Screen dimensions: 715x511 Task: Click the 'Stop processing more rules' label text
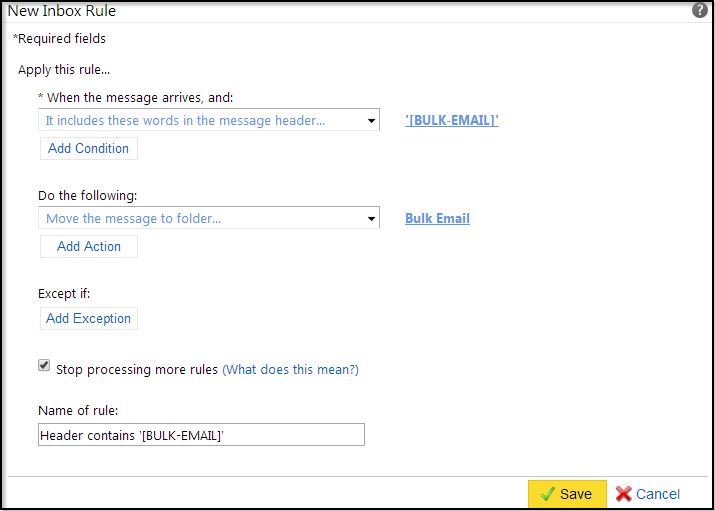click(137, 370)
